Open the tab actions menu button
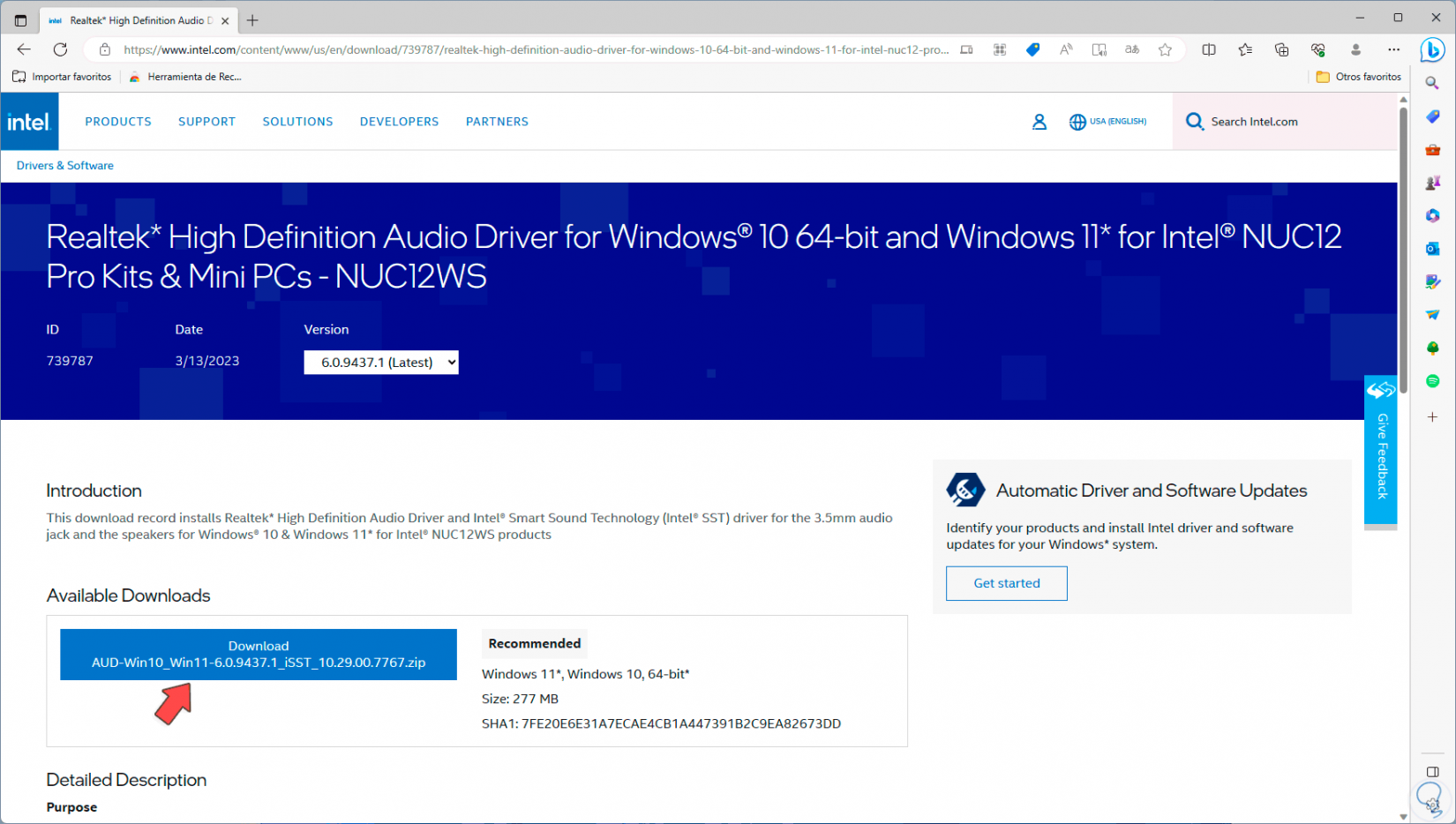This screenshot has width=1456, height=824. pos(20,19)
